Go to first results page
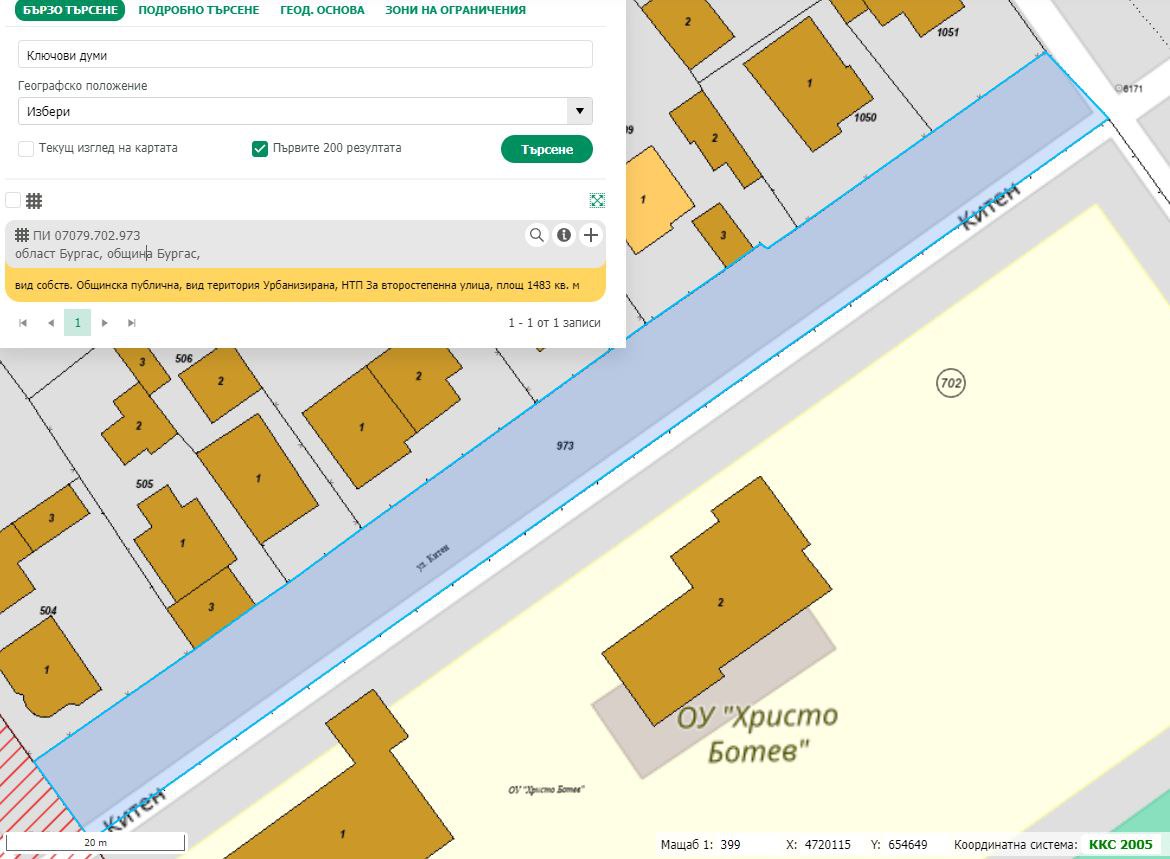Image resolution: width=1170 pixels, height=859 pixels. [x=23, y=323]
